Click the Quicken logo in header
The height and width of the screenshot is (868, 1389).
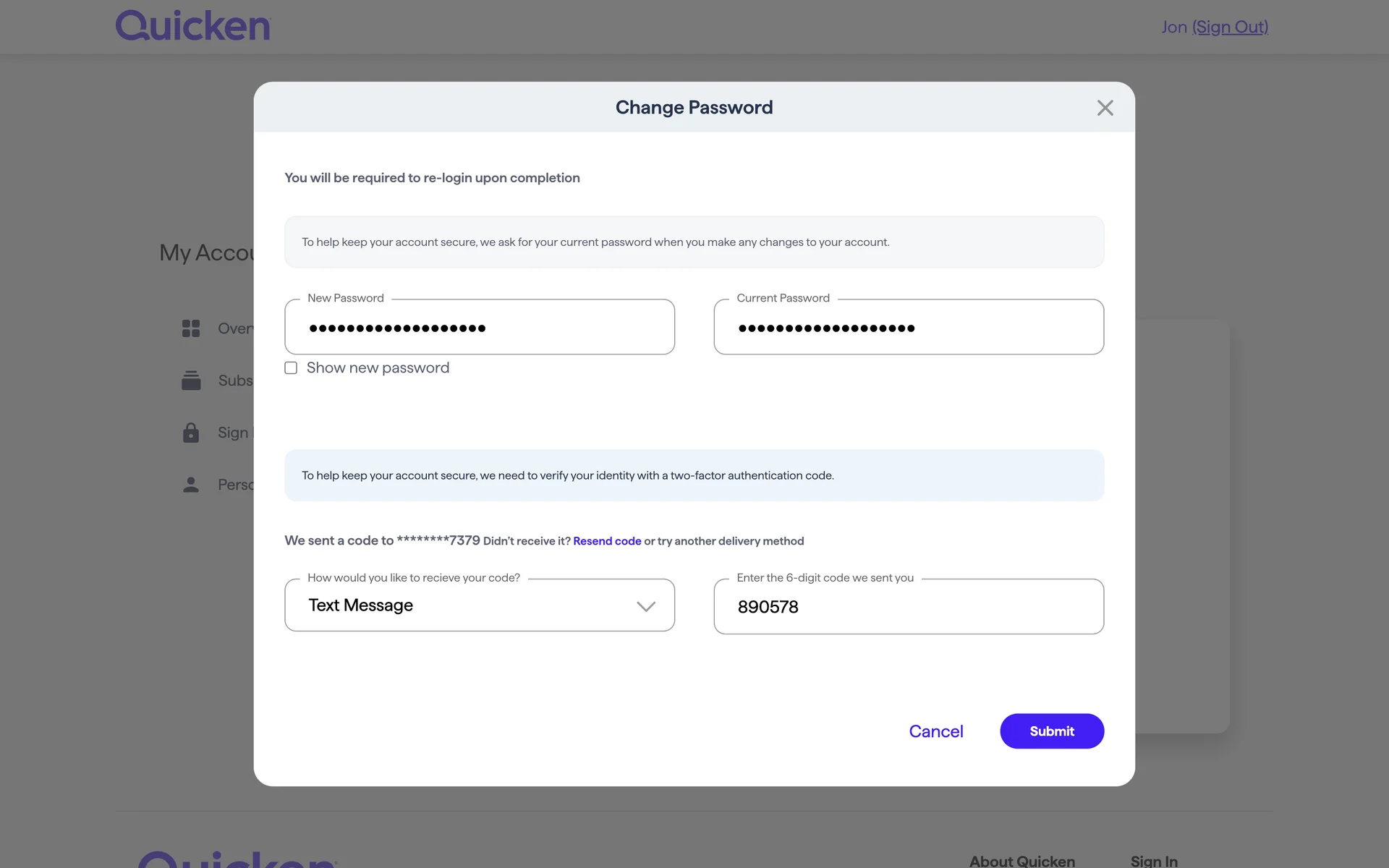[x=193, y=26]
